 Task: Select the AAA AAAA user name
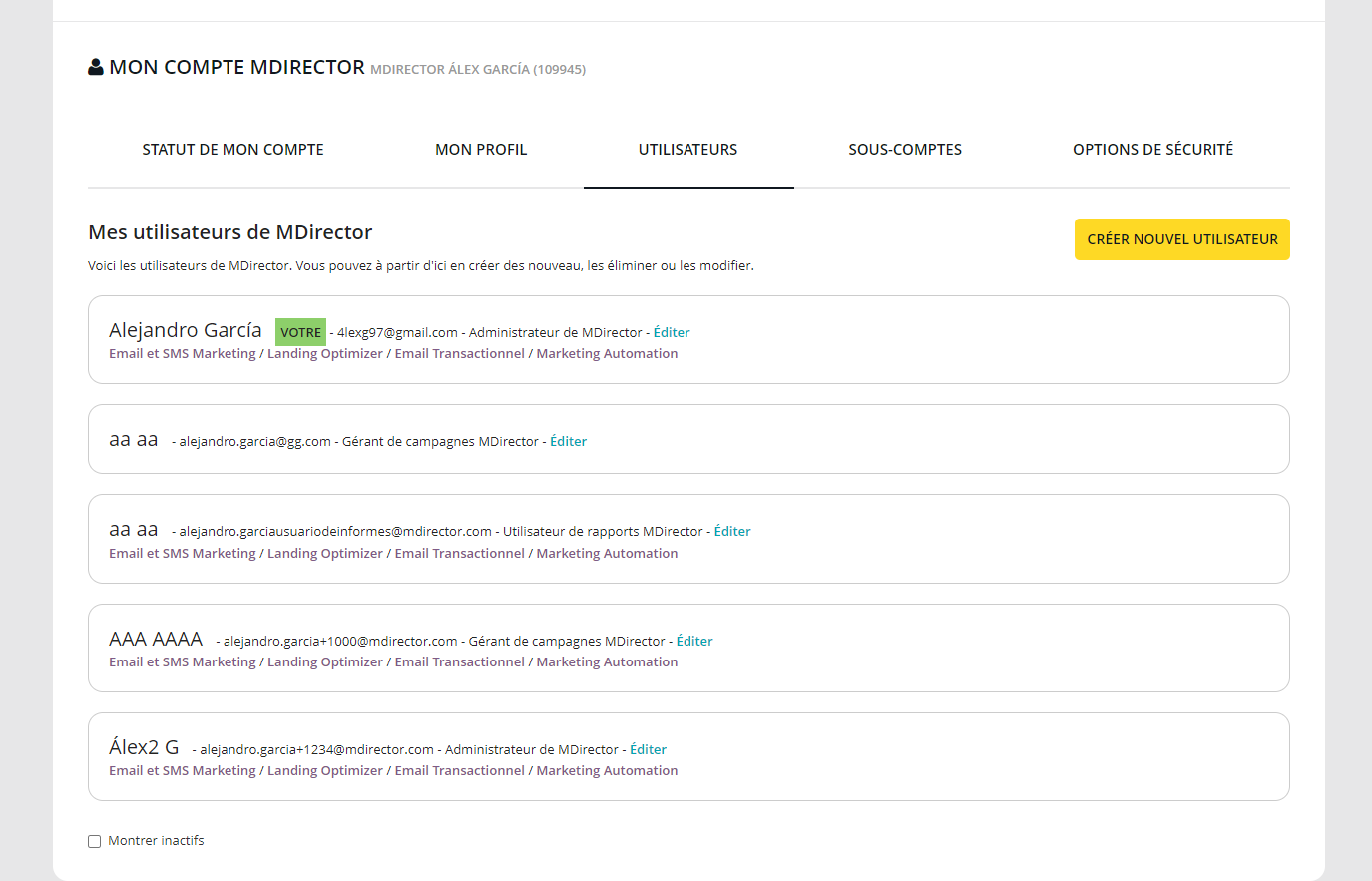156,639
